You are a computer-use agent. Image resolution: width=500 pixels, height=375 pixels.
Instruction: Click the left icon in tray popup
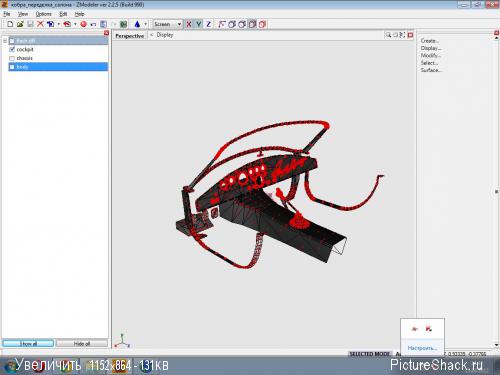tap(415, 329)
